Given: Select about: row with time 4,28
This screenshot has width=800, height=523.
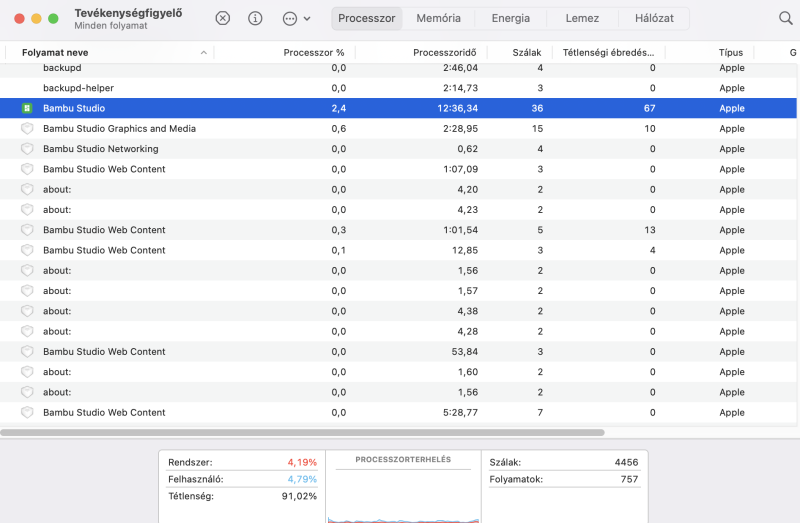Looking at the screenshot, I should 398,331.
